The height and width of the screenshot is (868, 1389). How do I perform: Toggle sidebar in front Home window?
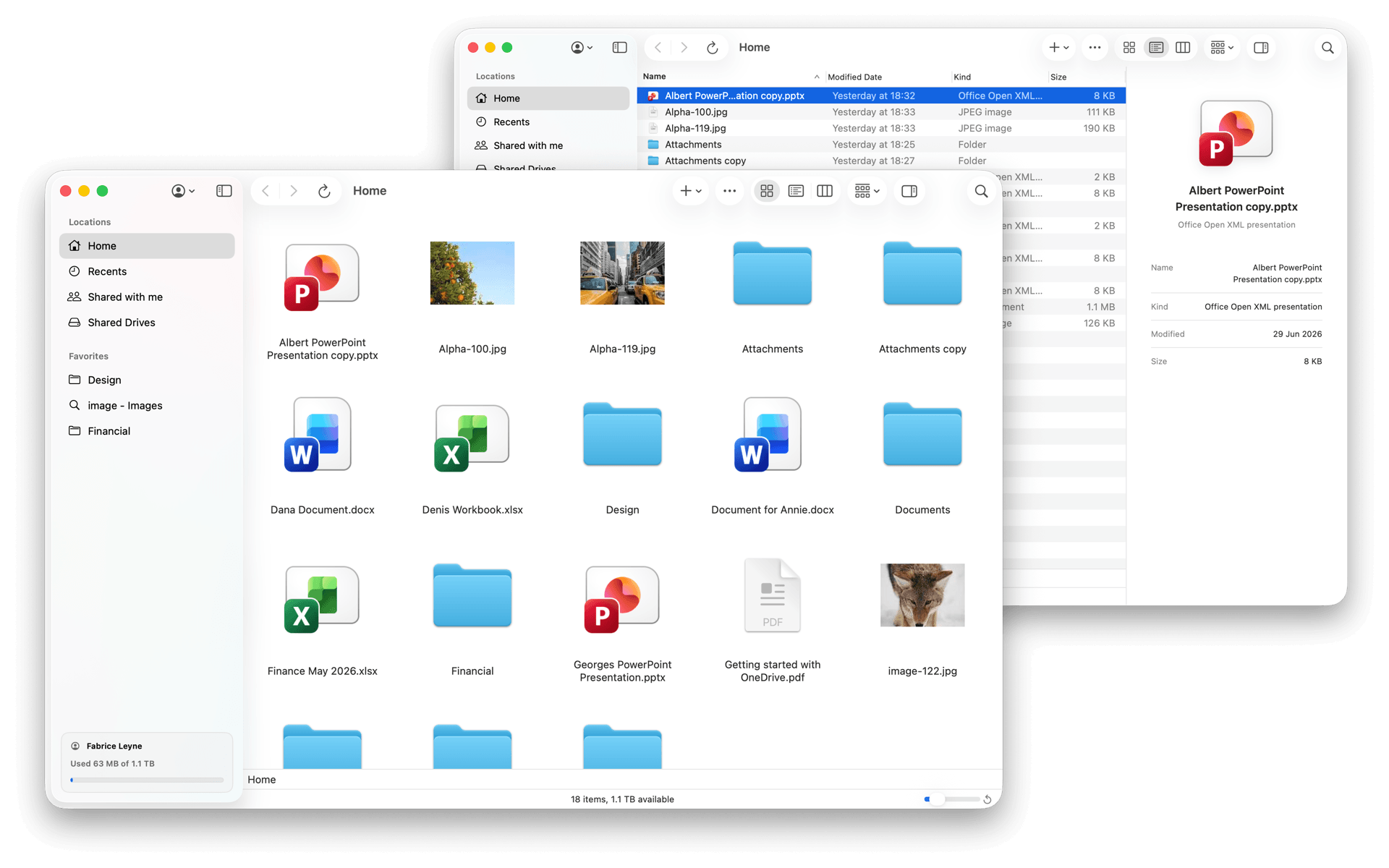point(224,191)
